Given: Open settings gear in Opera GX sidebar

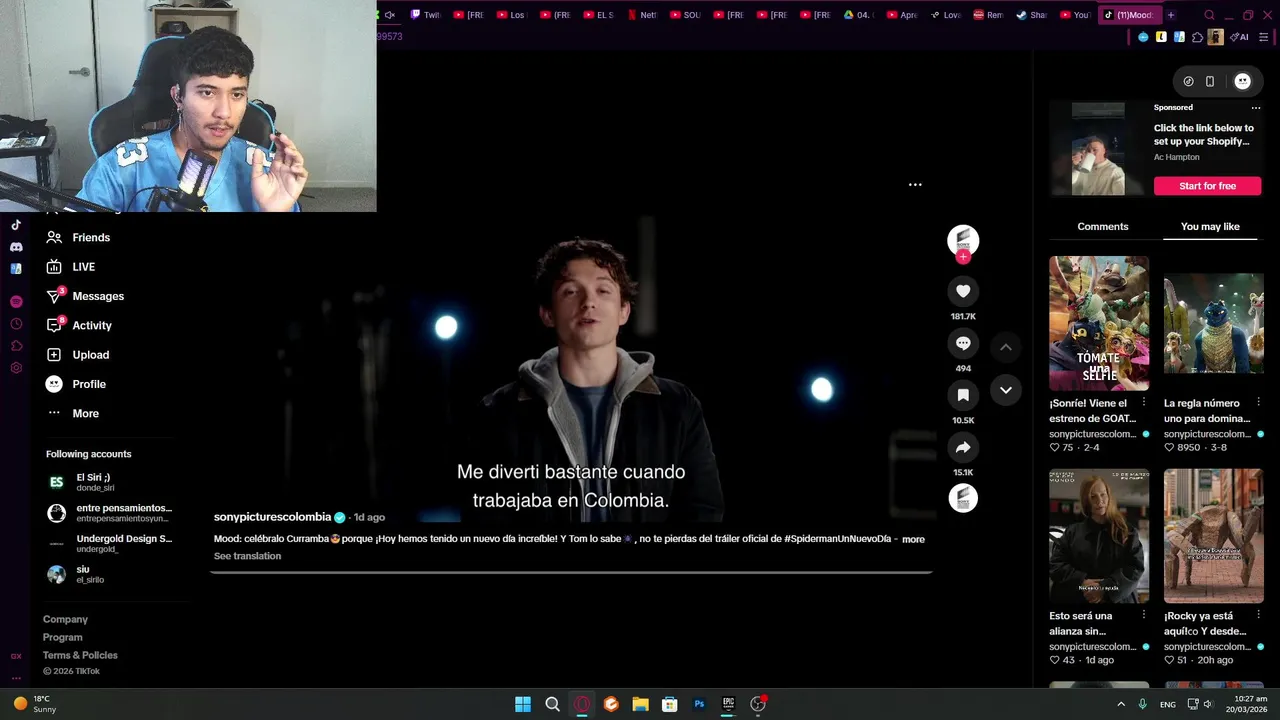Looking at the screenshot, I should (x=16, y=368).
